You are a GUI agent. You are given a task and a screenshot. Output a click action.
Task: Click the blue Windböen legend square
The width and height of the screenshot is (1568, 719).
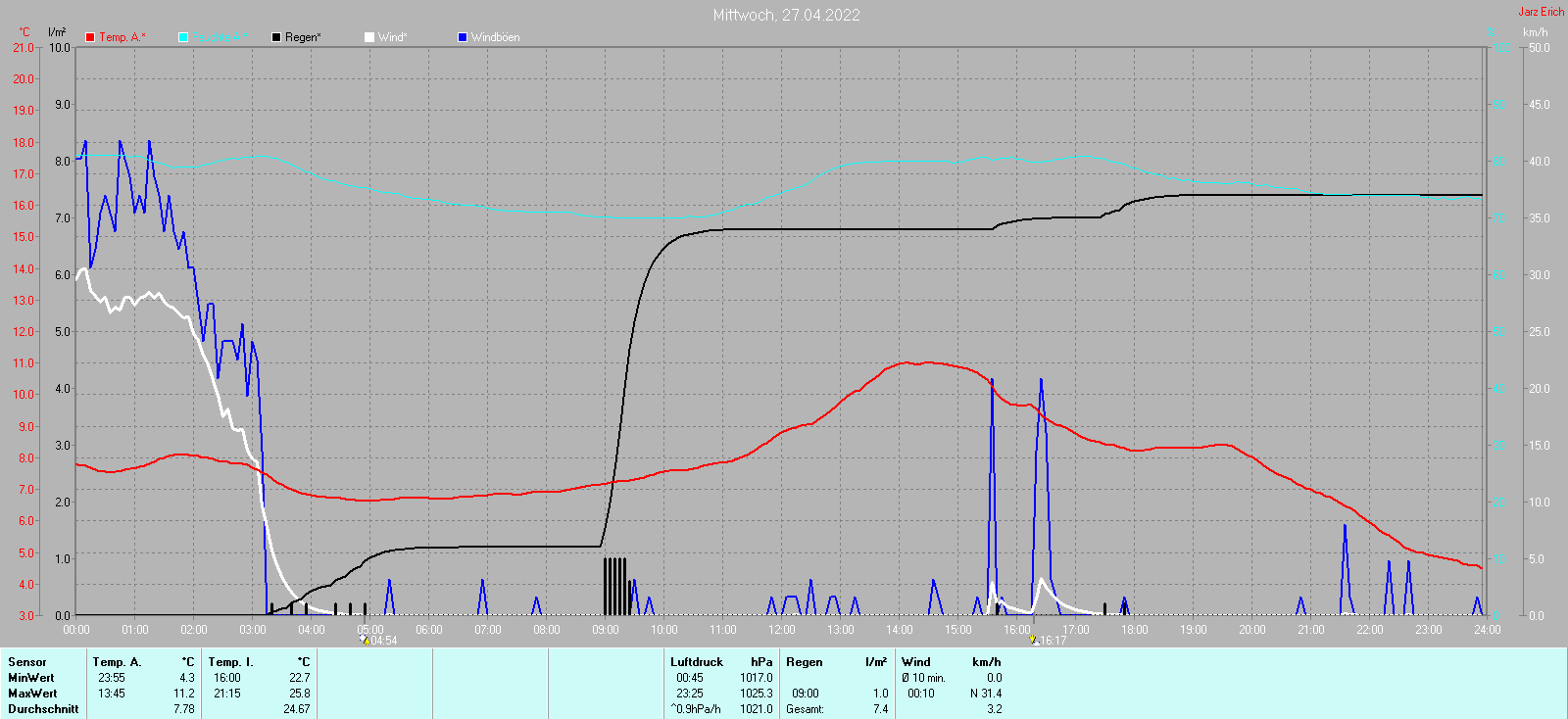pyautogui.click(x=463, y=37)
